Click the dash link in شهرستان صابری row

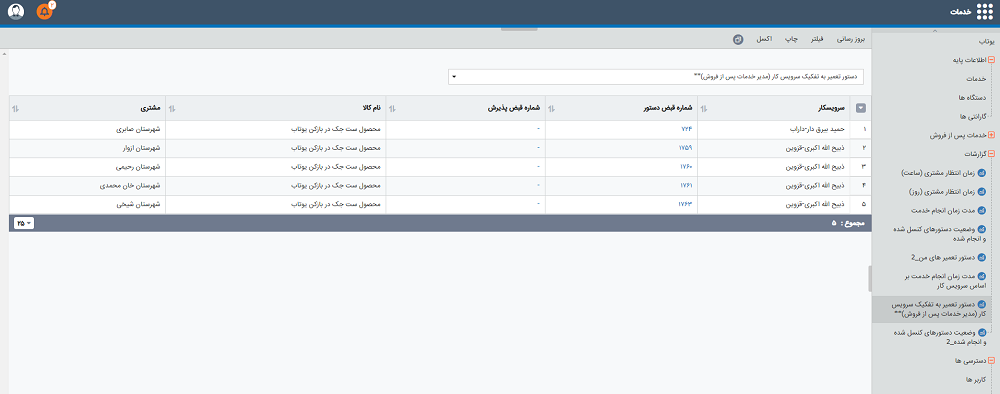coord(538,130)
